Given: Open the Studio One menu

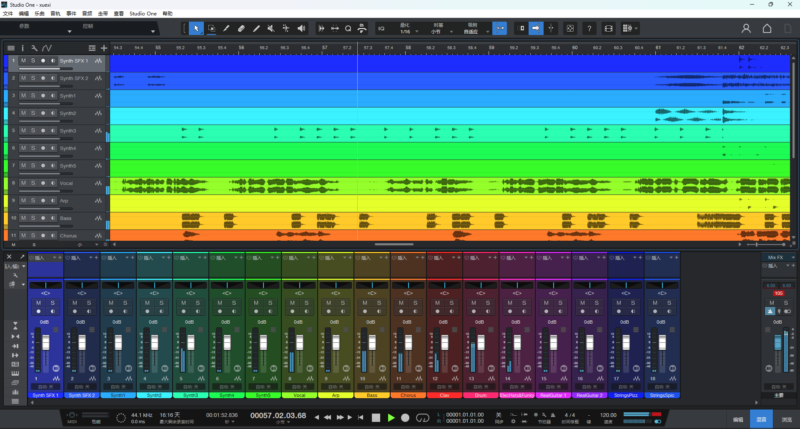Looking at the screenshot, I should (143, 13).
